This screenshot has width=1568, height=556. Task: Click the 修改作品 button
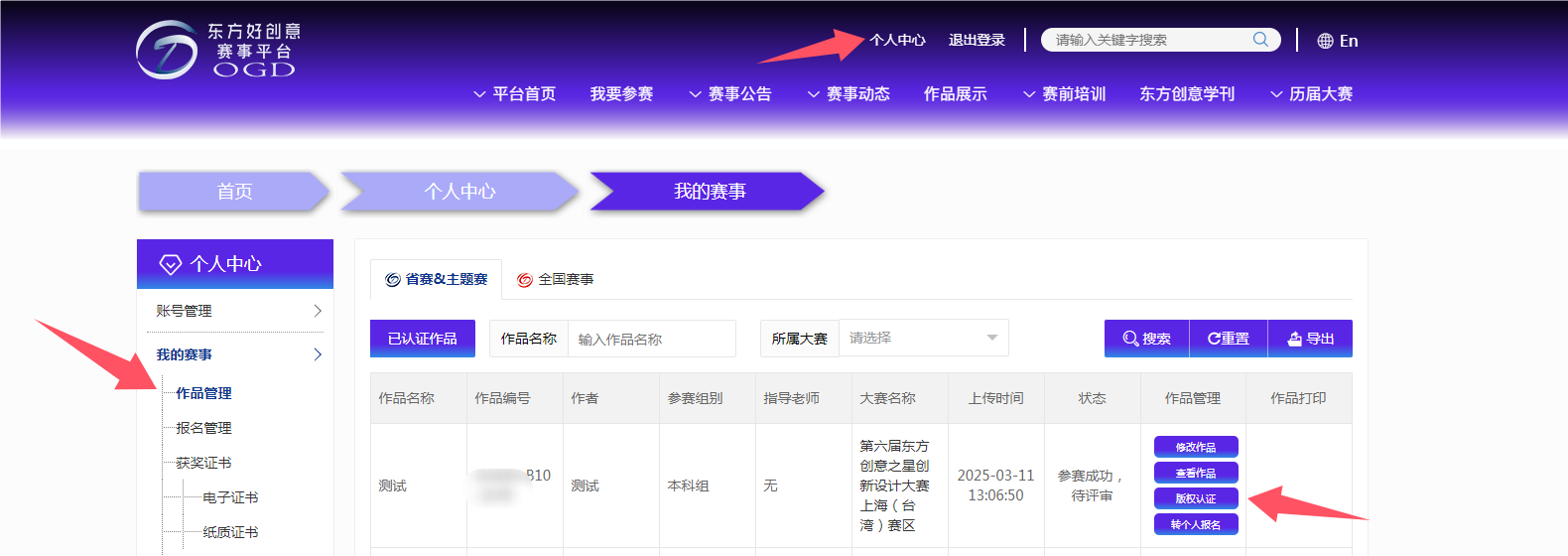tap(1196, 447)
